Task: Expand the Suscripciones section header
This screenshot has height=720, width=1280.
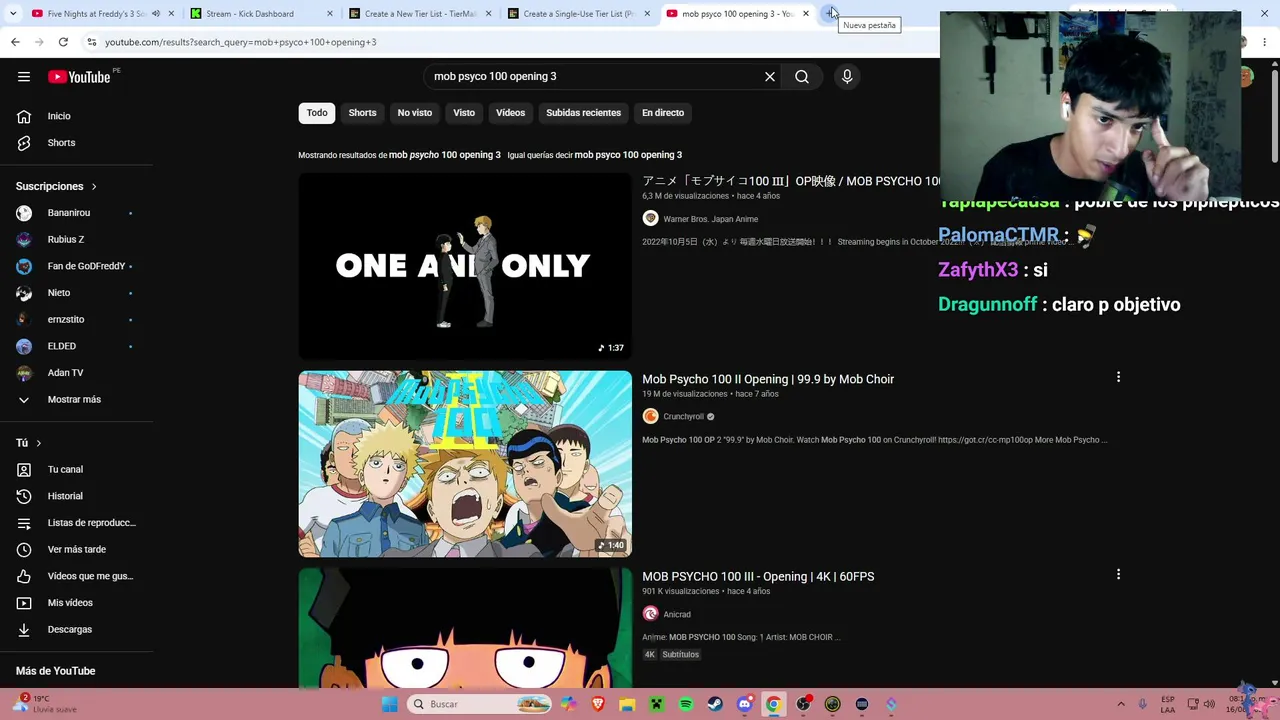Action: [x=57, y=187]
